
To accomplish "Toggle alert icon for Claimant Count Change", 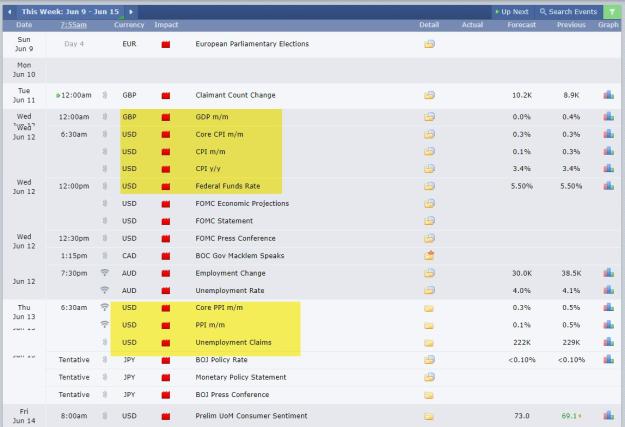I will tap(105, 95).
